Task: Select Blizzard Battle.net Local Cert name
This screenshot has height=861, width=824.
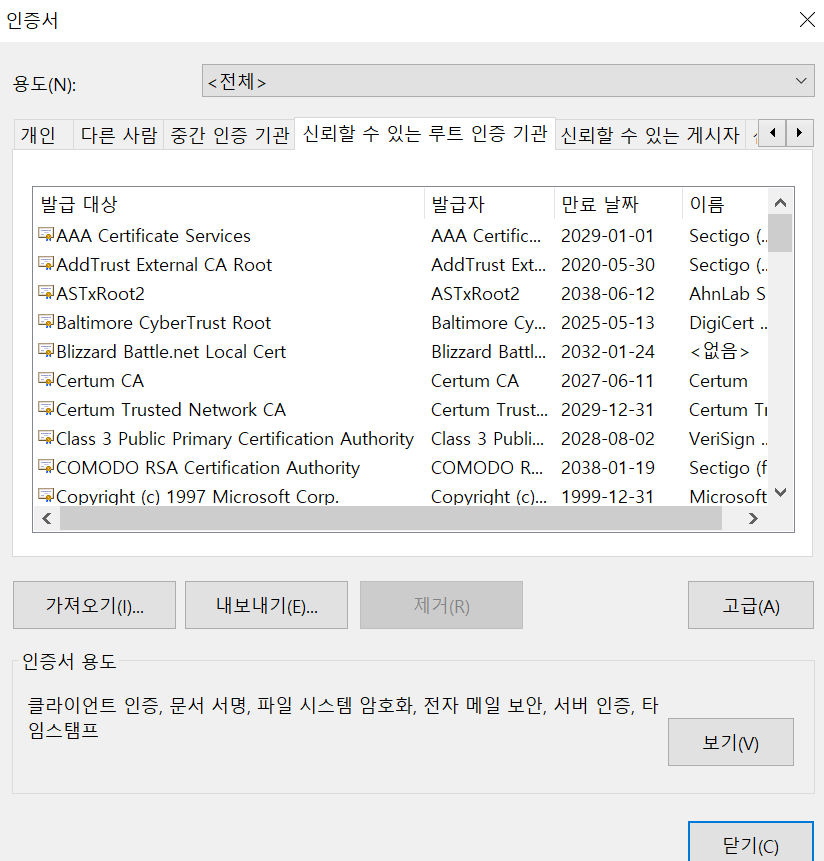Action: tap(171, 352)
